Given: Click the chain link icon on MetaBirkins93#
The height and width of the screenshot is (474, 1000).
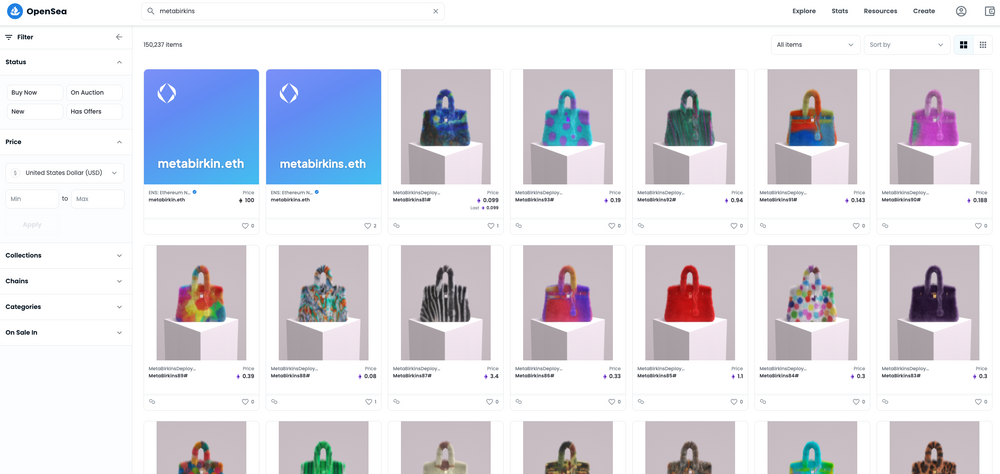Looking at the screenshot, I should pyautogui.click(x=518, y=226).
